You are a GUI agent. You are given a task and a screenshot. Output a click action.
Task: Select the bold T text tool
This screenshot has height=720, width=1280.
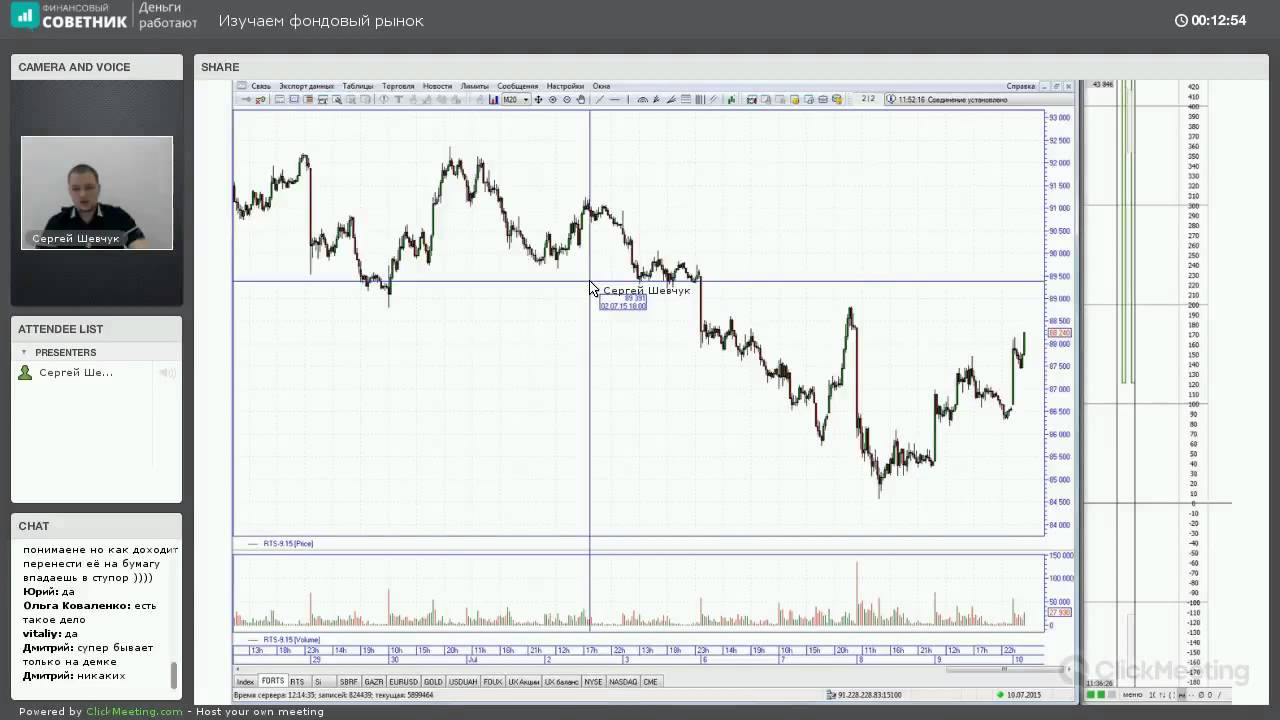(399, 99)
